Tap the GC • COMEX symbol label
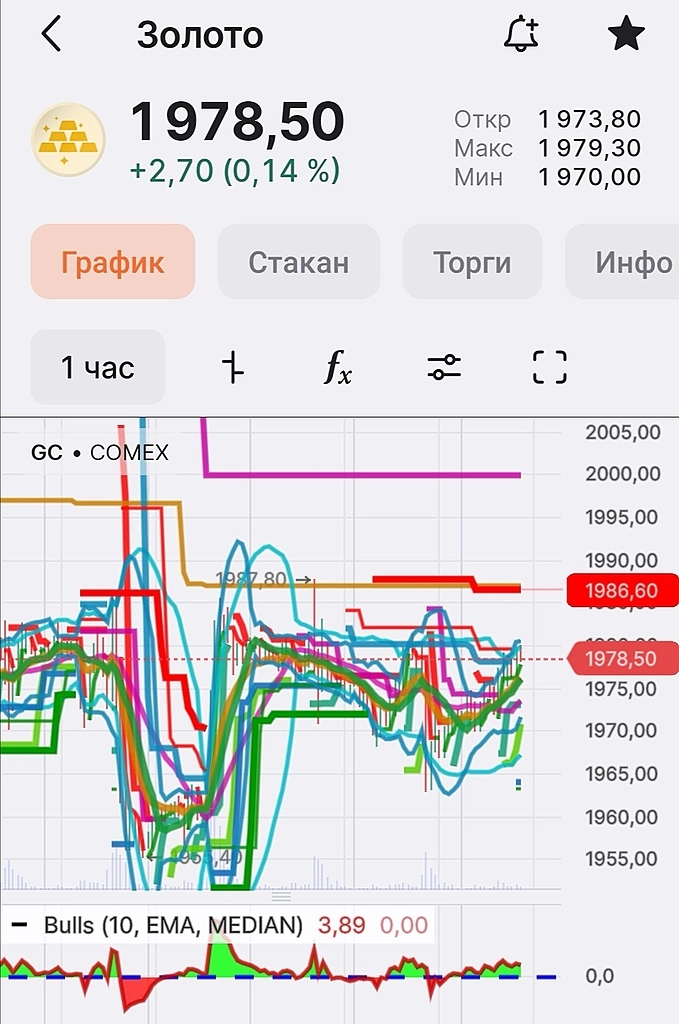Viewport: 679px width, 1024px height. (100, 453)
